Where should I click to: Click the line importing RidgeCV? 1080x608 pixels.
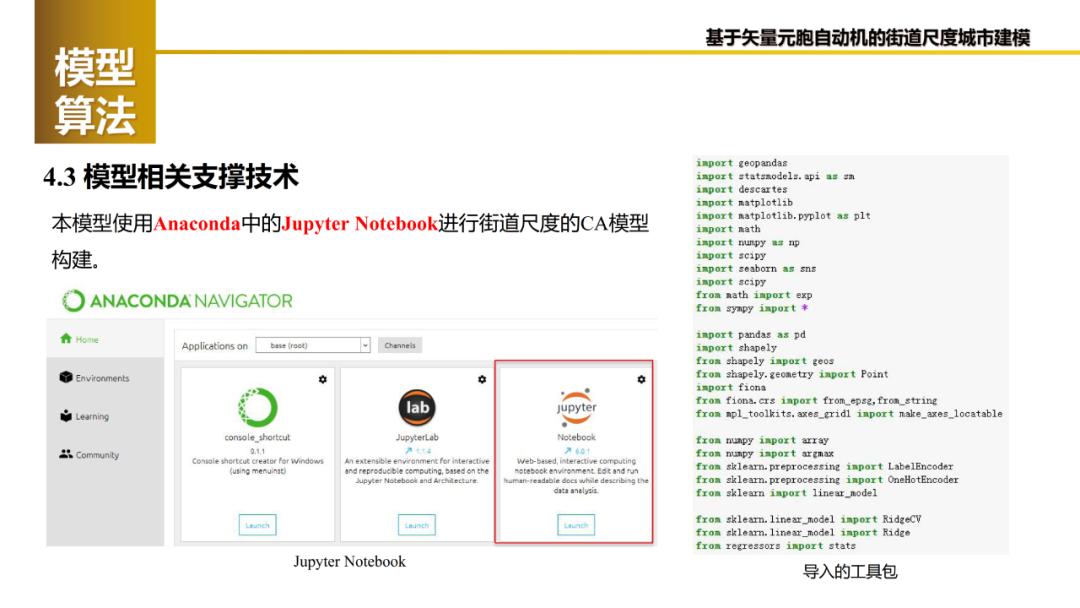point(809,519)
